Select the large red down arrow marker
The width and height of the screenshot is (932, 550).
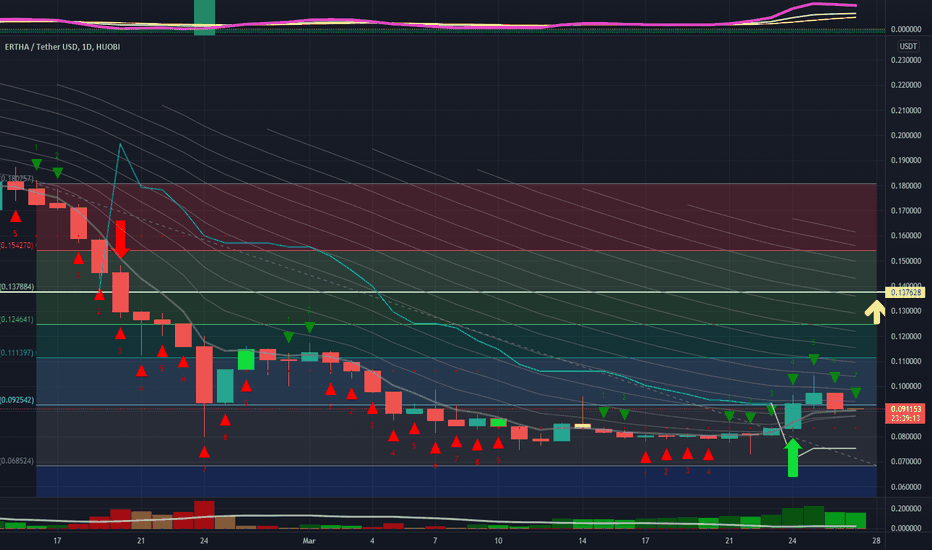click(x=121, y=239)
